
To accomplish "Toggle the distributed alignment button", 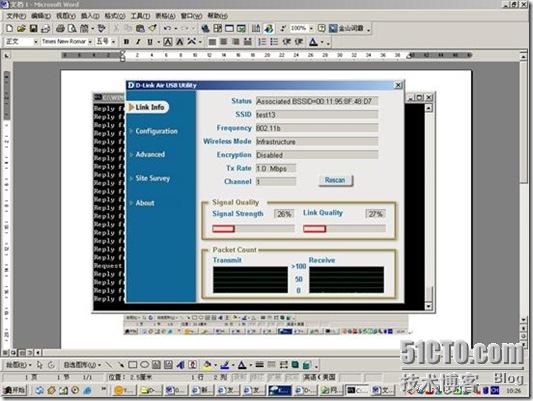I will (248, 42).
